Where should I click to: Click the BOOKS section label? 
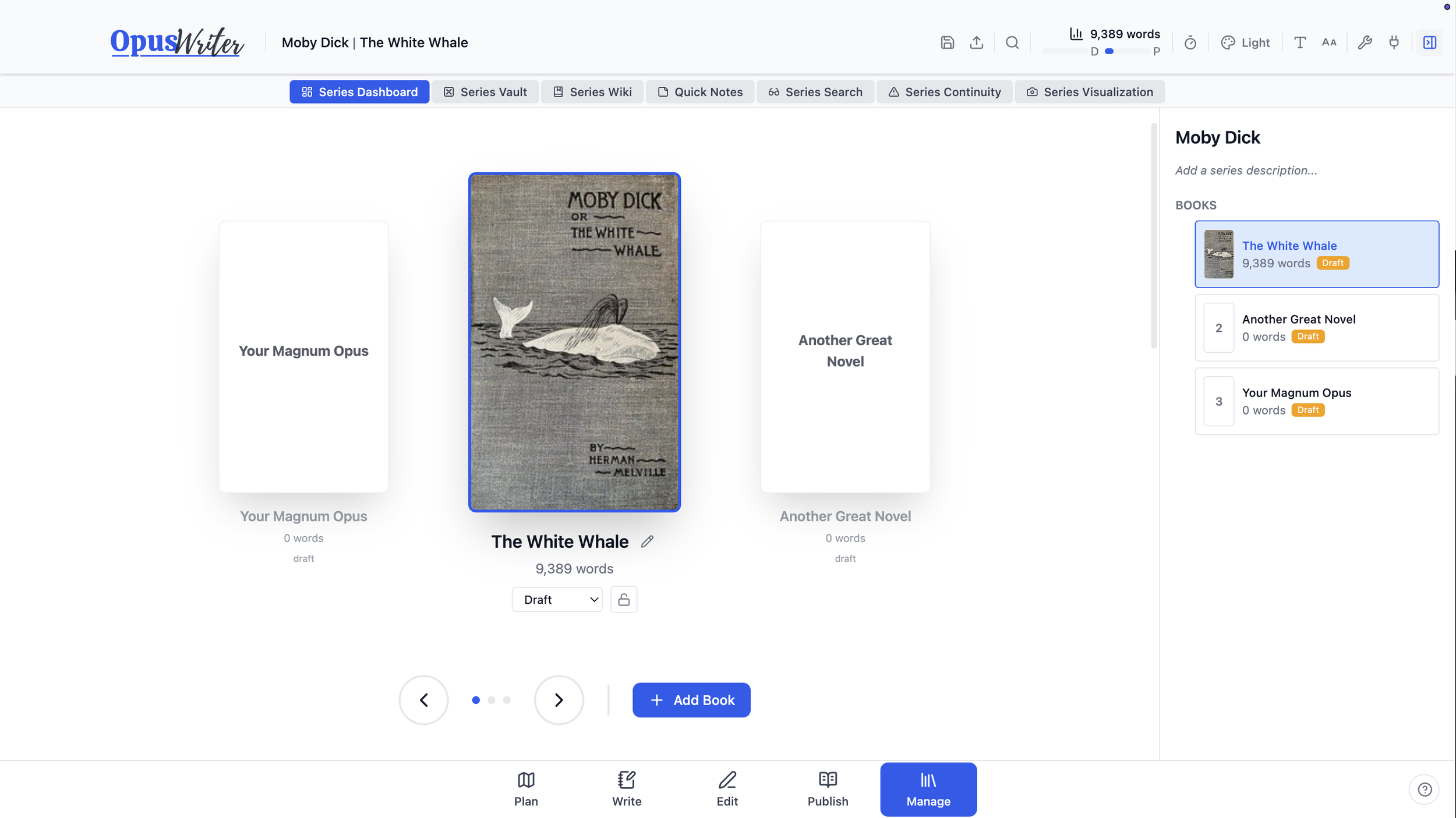click(1196, 205)
